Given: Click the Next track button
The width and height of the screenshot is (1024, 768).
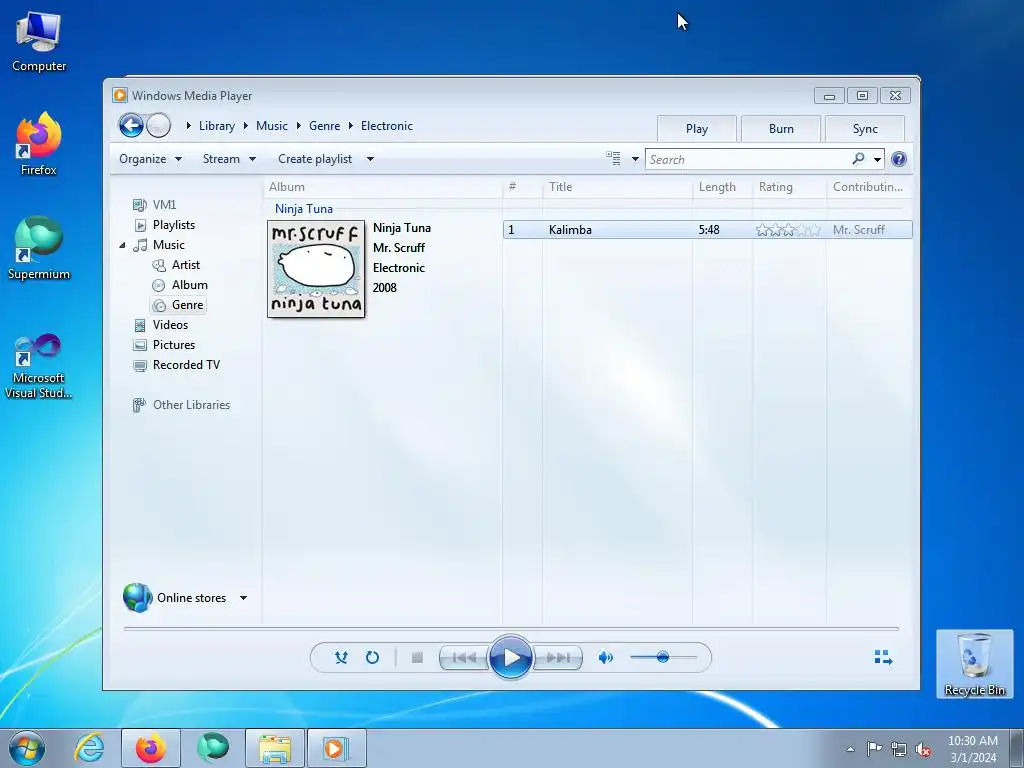Looking at the screenshot, I should 558,658.
